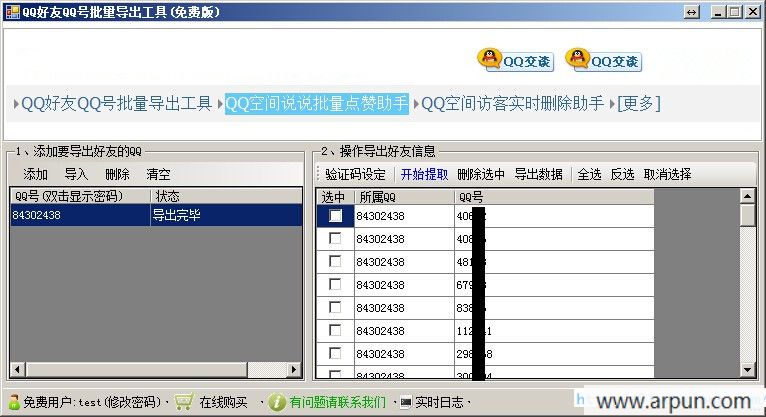Click the [更多] link

click(x=639, y=104)
